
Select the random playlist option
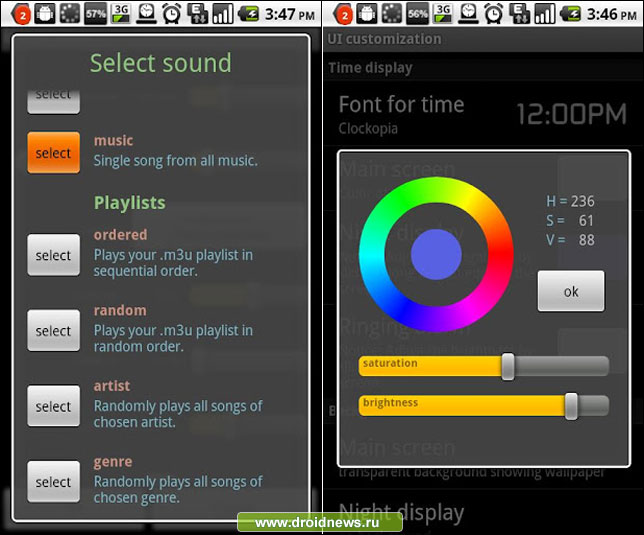pos(53,330)
